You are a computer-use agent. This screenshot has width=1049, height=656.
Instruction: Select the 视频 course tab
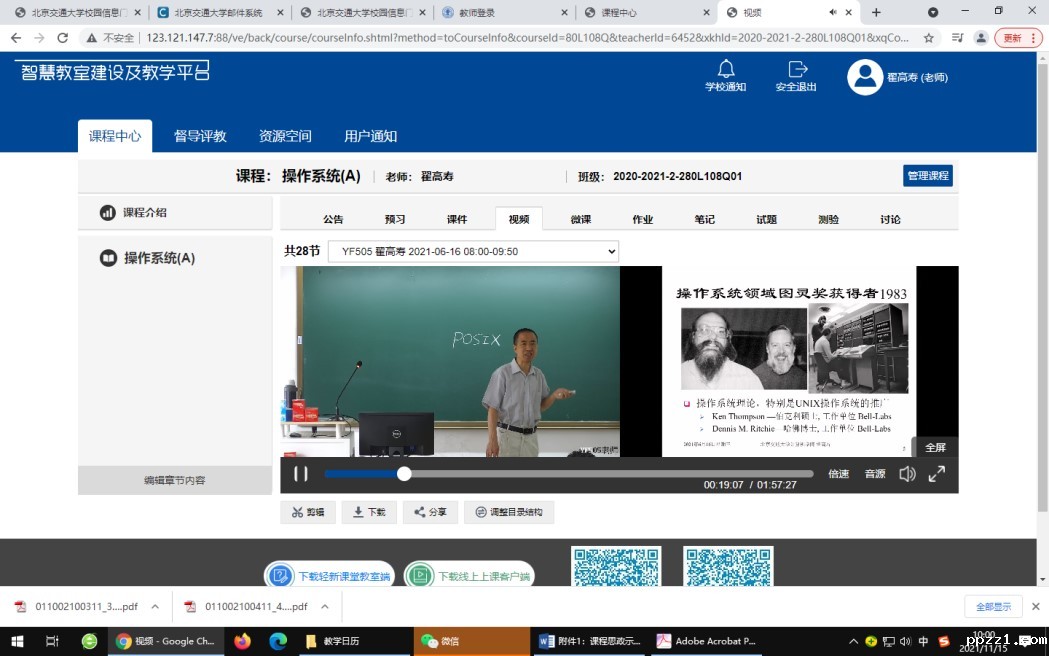(518, 219)
